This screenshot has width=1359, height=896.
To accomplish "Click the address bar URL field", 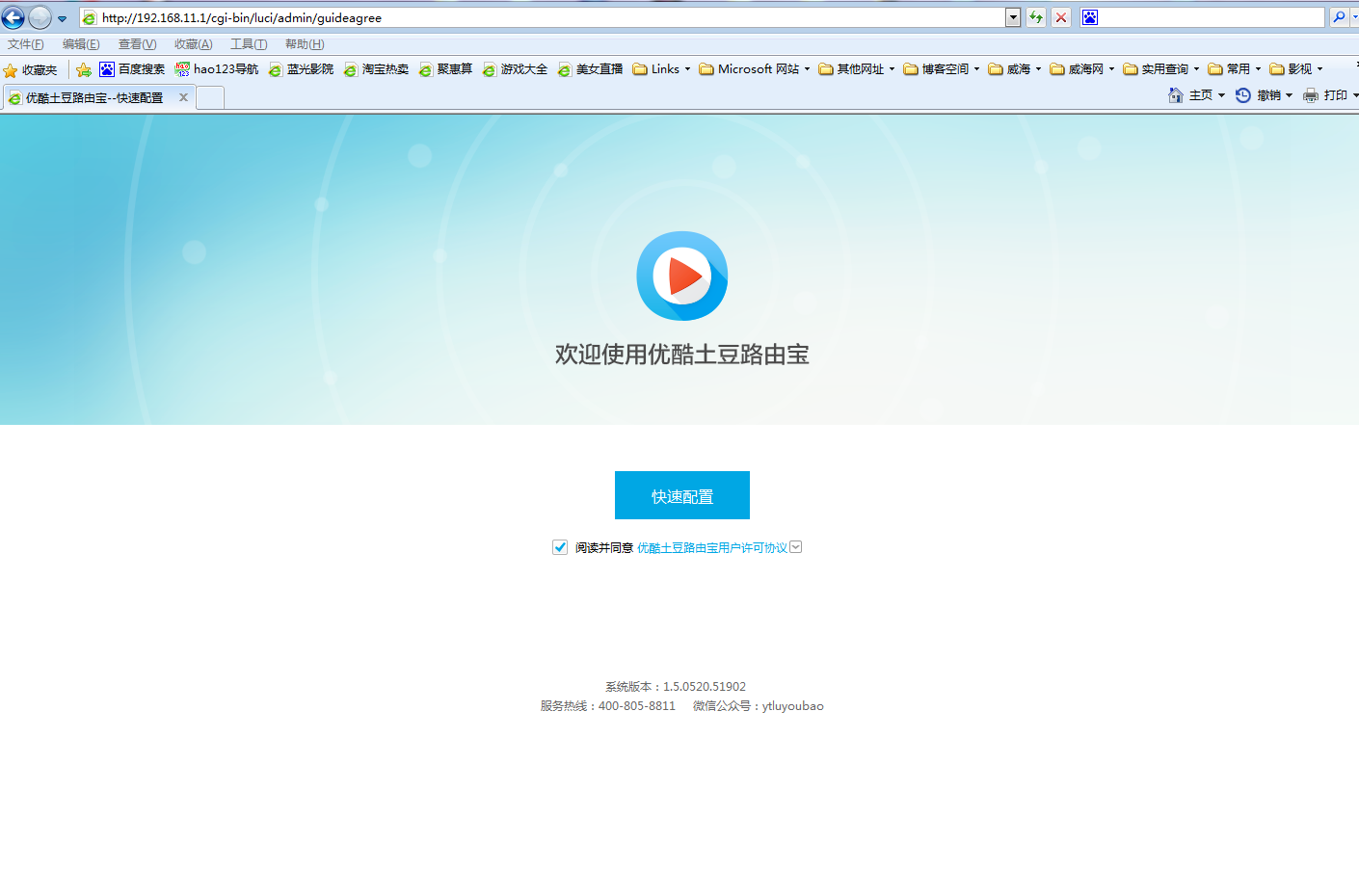I will 551,17.
